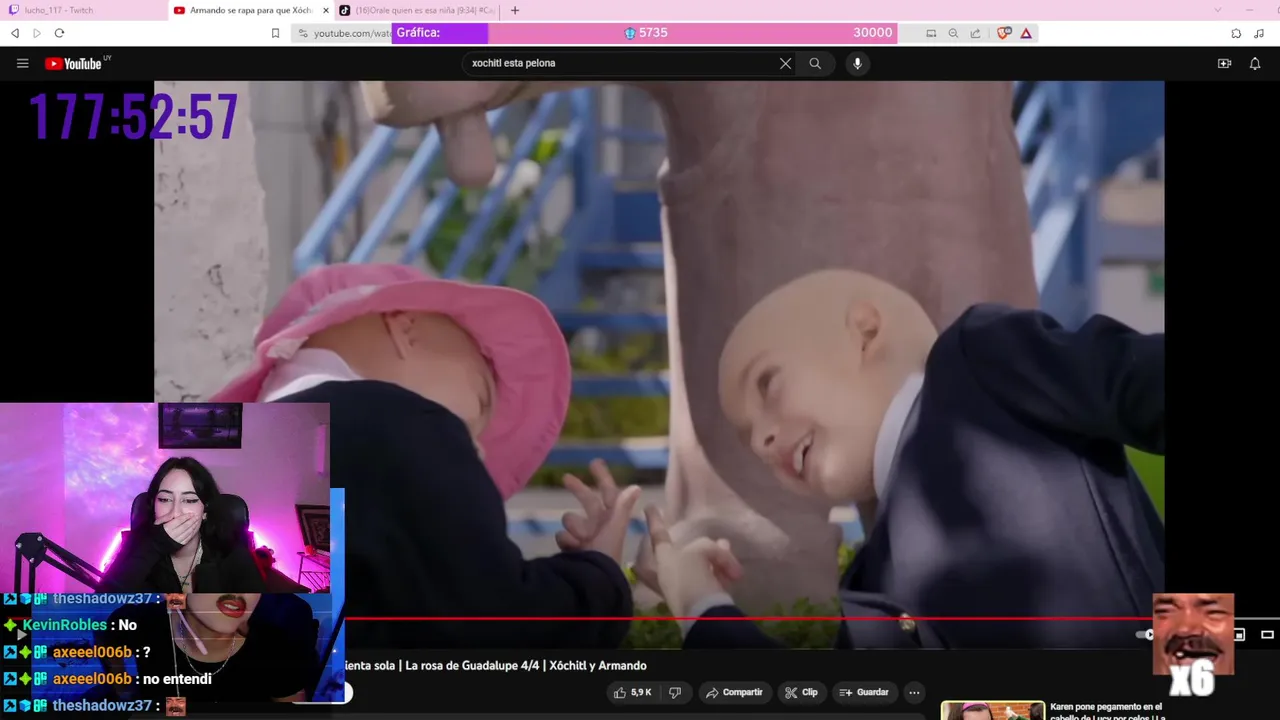Like the video showing 5,9 K

633,692
